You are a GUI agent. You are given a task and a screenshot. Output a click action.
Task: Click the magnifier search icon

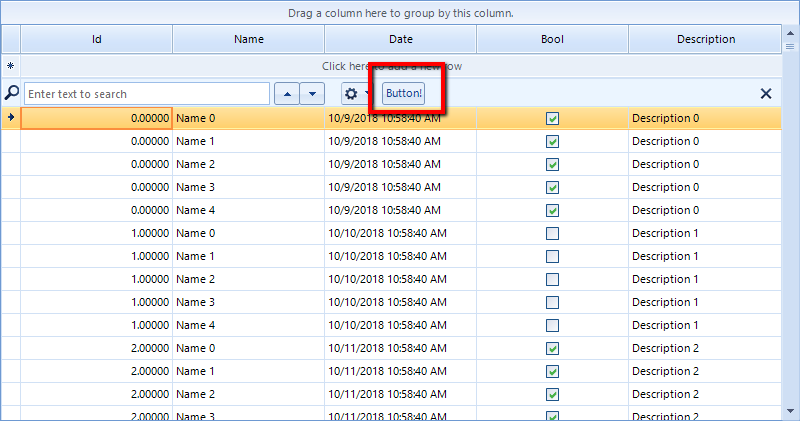click(x=11, y=93)
